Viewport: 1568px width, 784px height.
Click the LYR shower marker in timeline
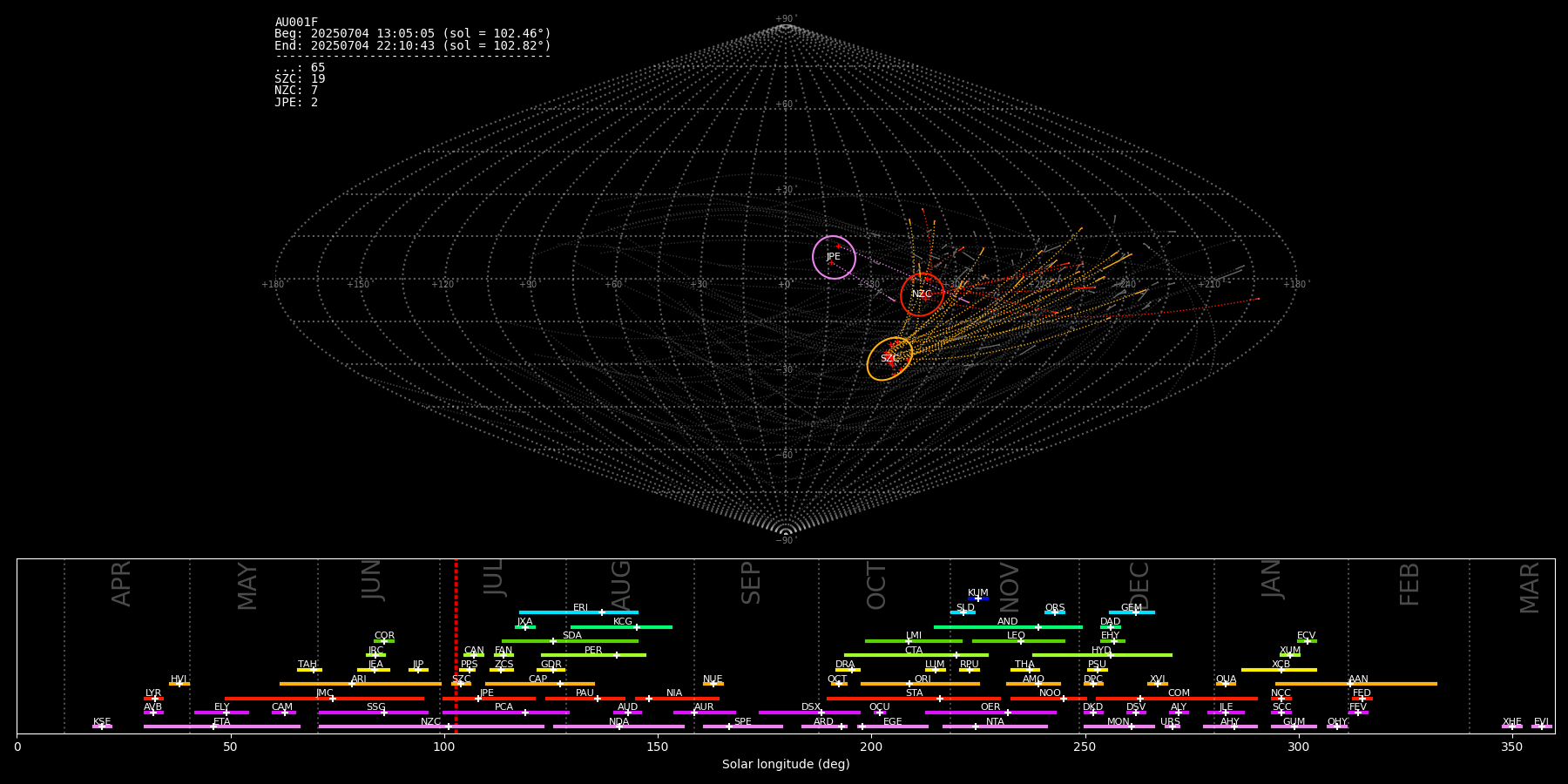coord(153,698)
